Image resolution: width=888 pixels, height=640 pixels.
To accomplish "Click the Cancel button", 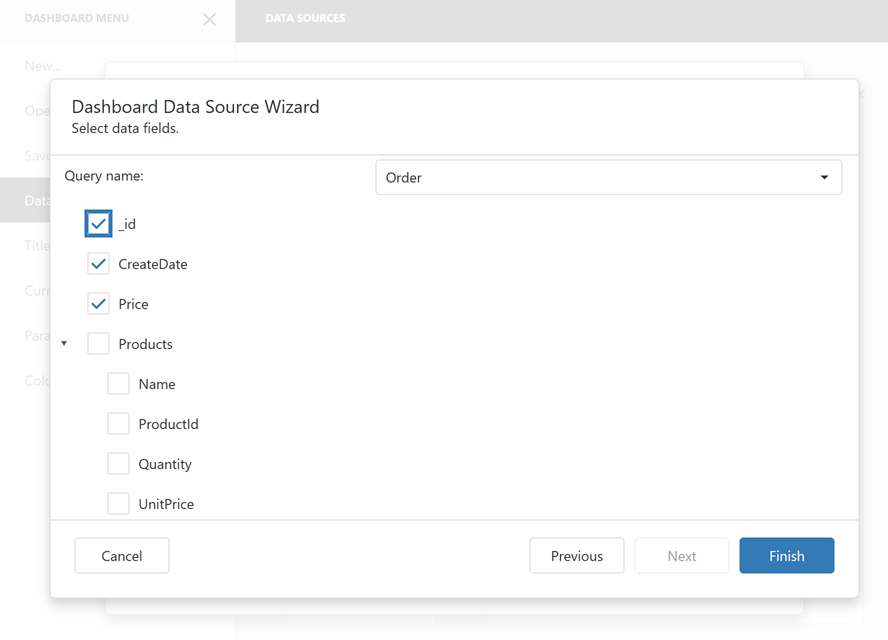I will [x=121, y=555].
